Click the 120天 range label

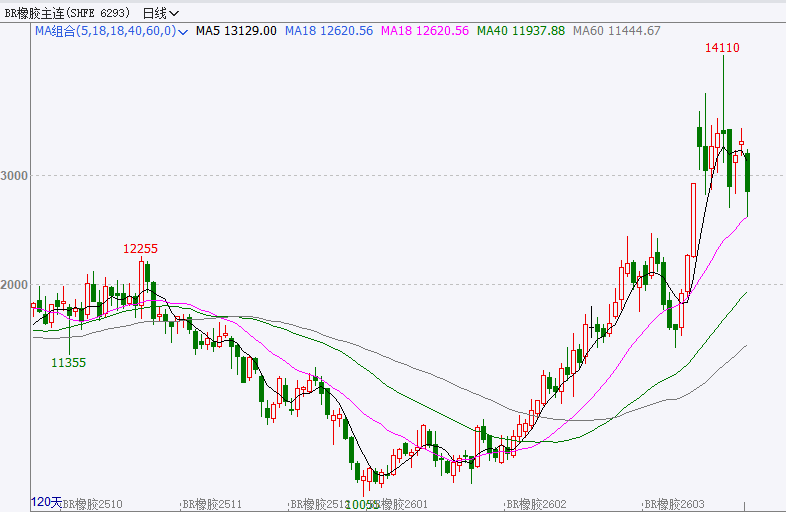pyautogui.click(x=46, y=501)
